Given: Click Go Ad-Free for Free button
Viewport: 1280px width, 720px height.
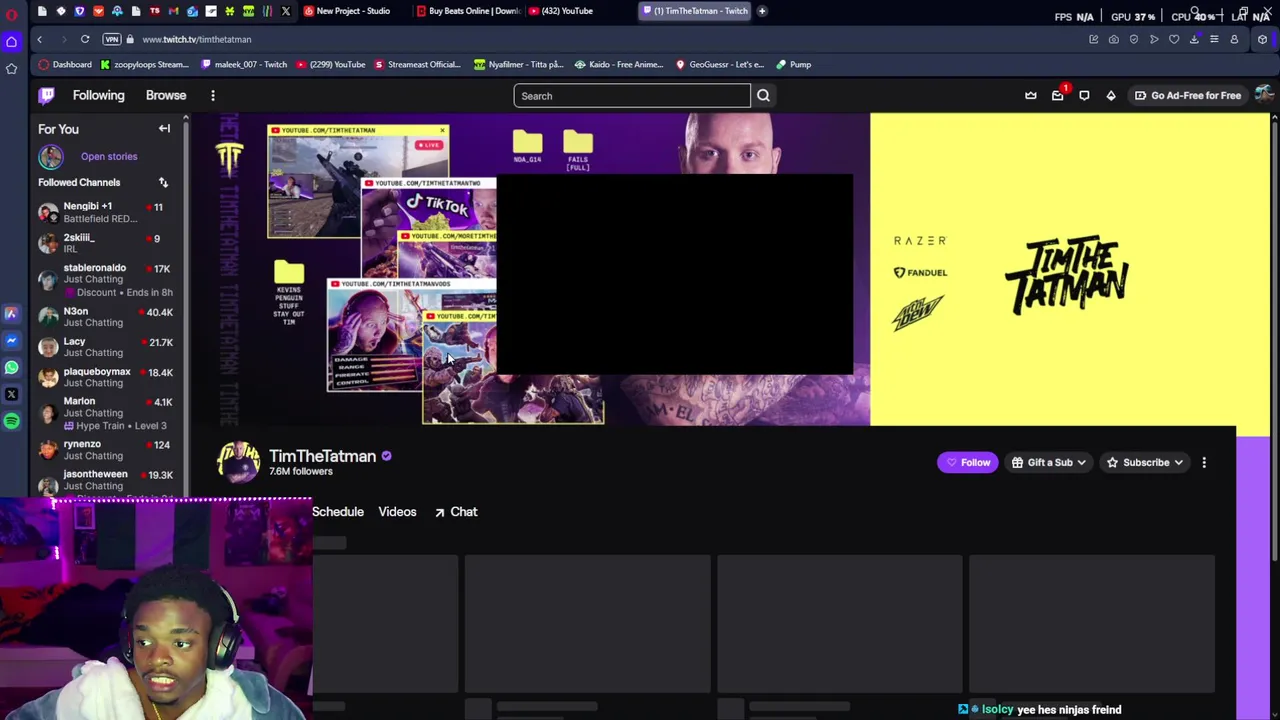Looking at the screenshot, I should tap(1188, 95).
